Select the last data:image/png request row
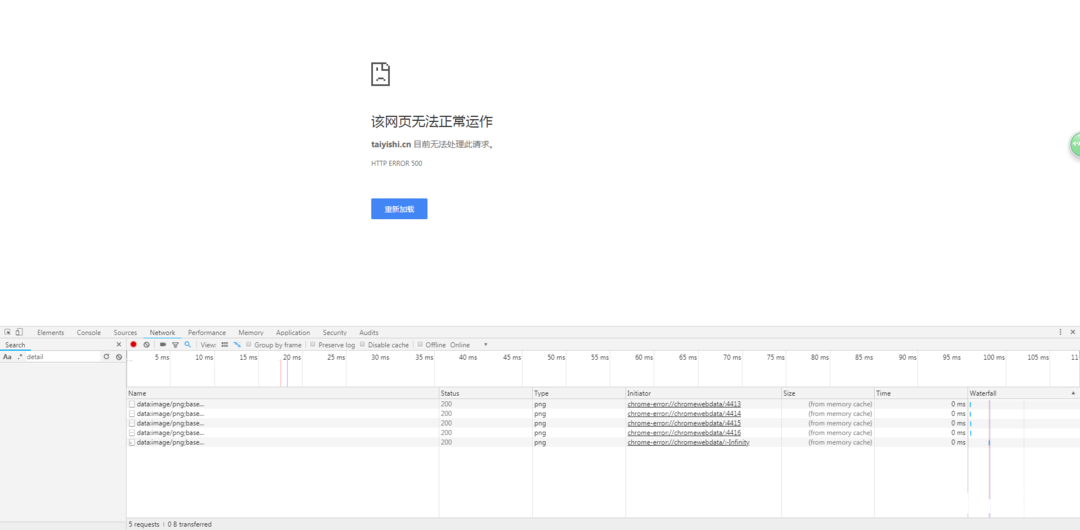The image size is (1080, 530). 603,442
